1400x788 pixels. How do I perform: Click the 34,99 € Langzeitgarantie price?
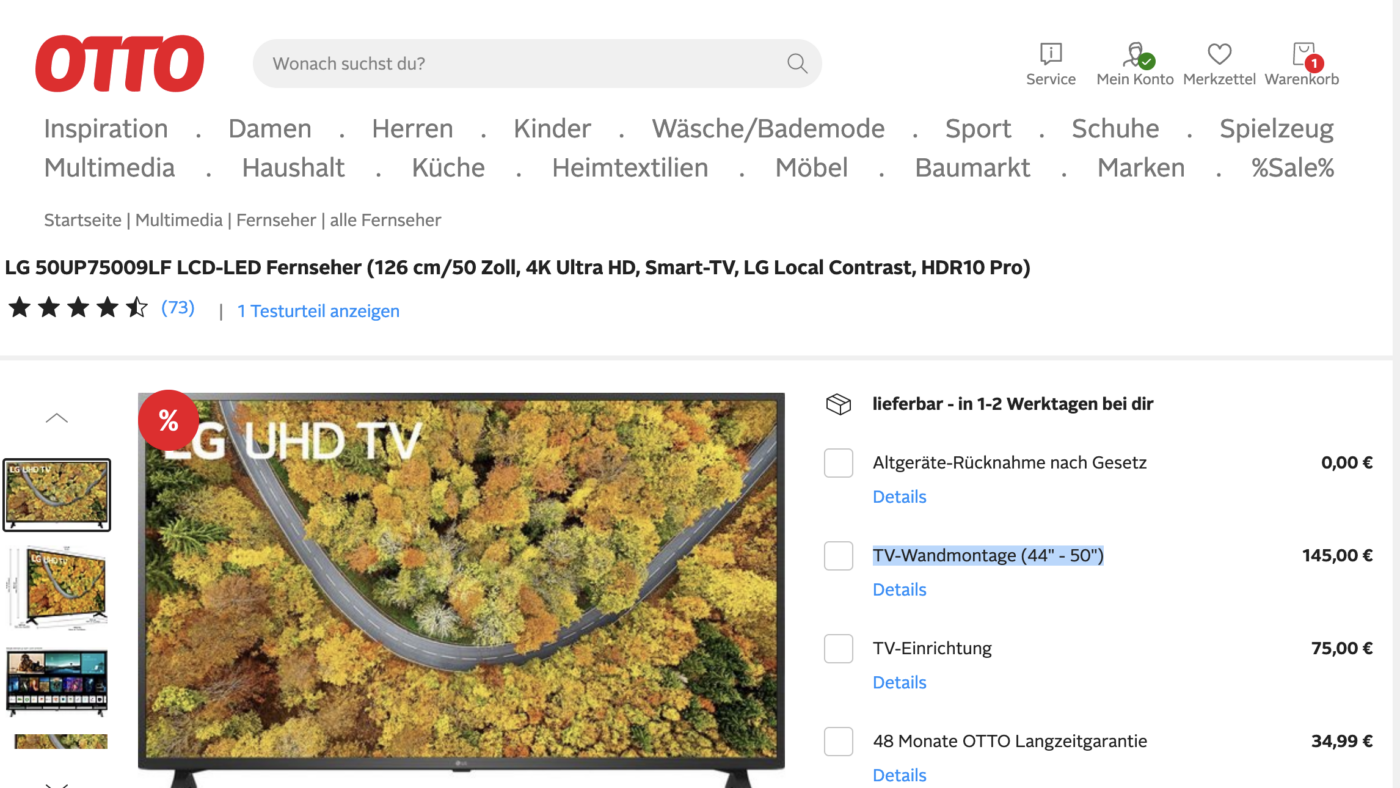click(1342, 742)
